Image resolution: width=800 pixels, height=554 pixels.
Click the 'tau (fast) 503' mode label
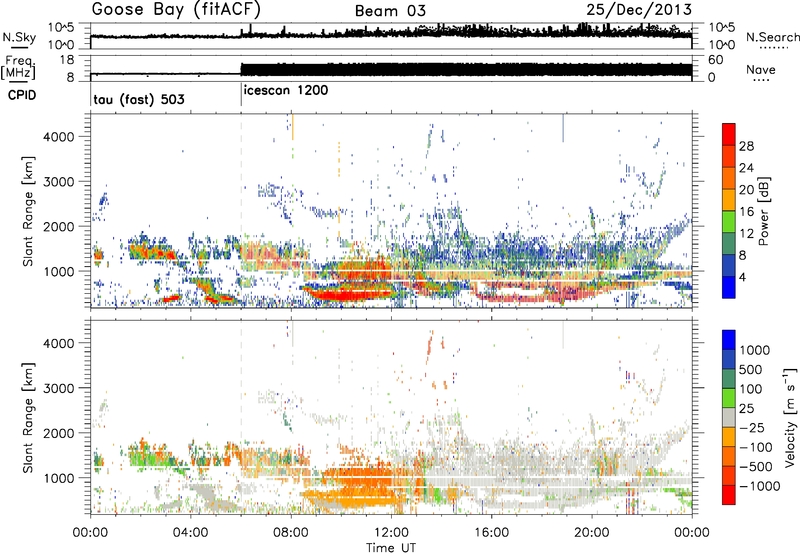click(139, 99)
